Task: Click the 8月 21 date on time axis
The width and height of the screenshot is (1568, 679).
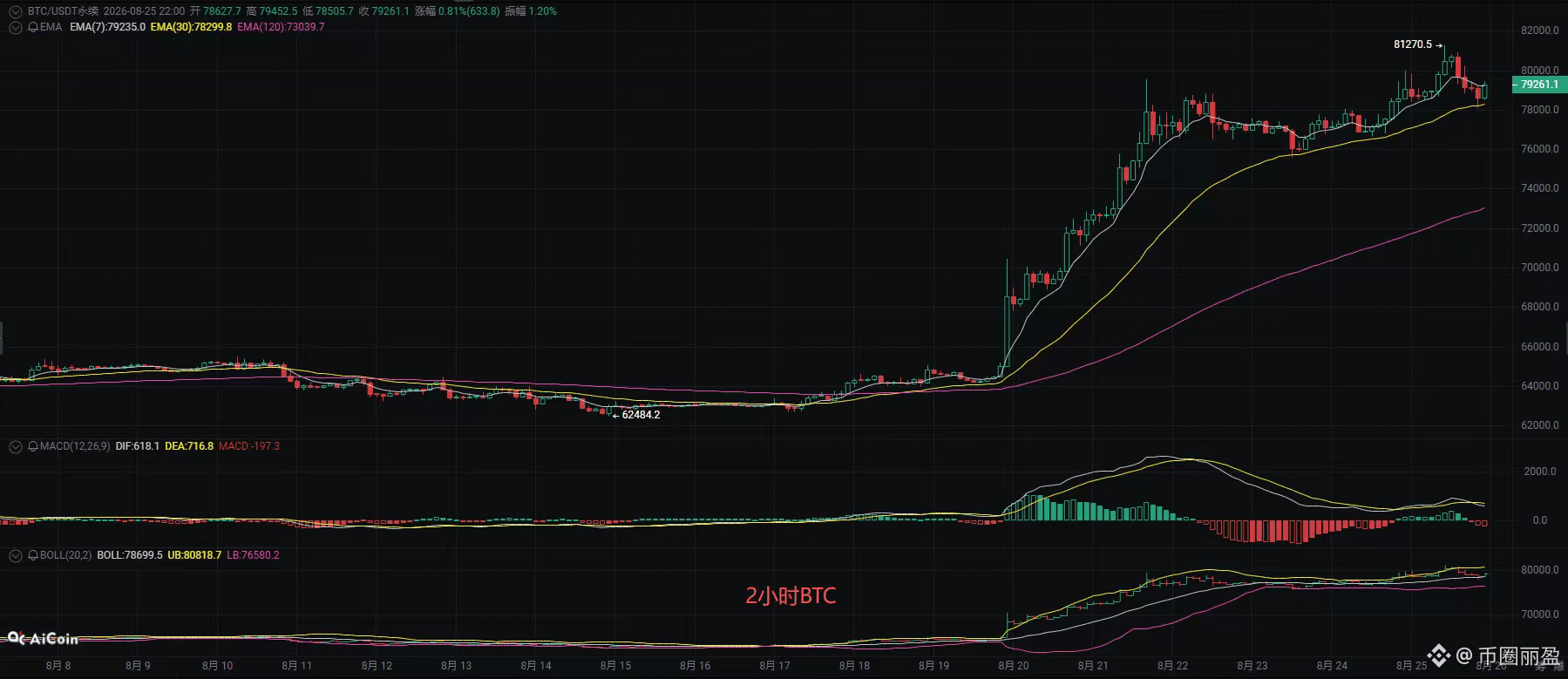Action: (1093, 666)
